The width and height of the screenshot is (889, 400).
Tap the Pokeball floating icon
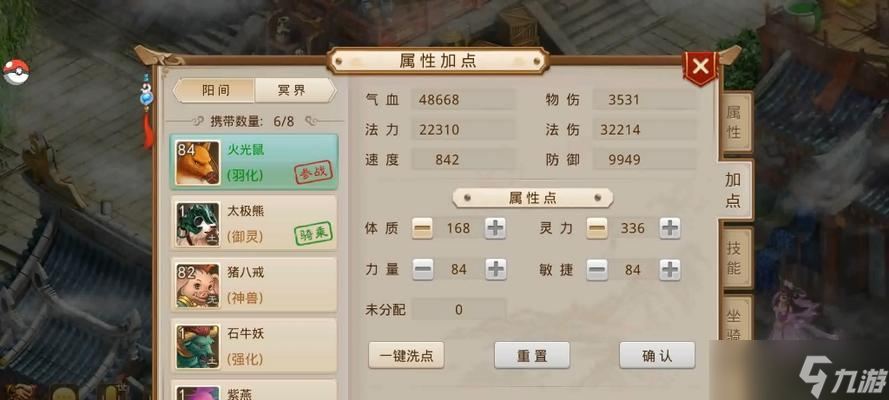coord(16,72)
